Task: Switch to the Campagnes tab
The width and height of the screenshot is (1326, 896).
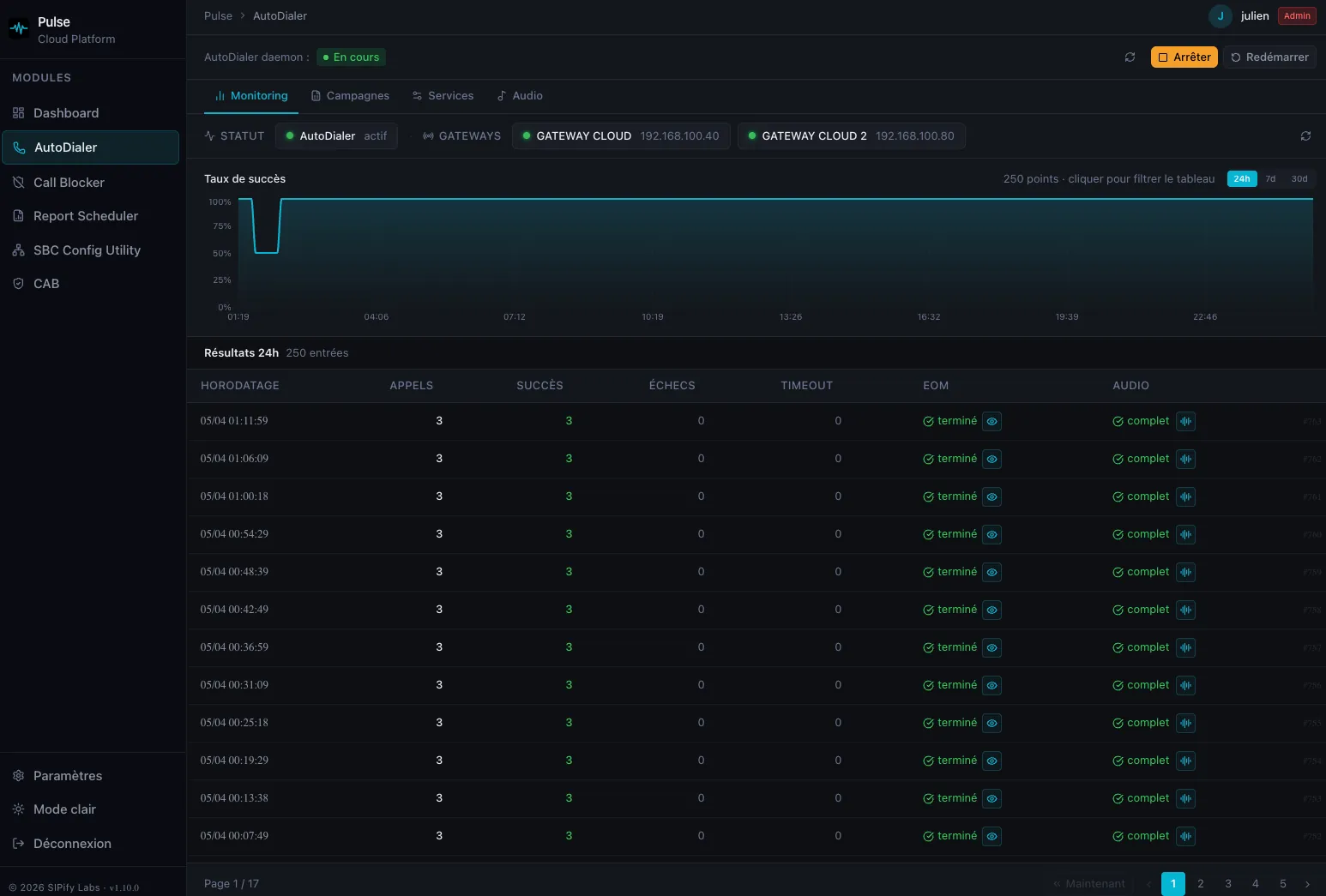Action: click(350, 96)
